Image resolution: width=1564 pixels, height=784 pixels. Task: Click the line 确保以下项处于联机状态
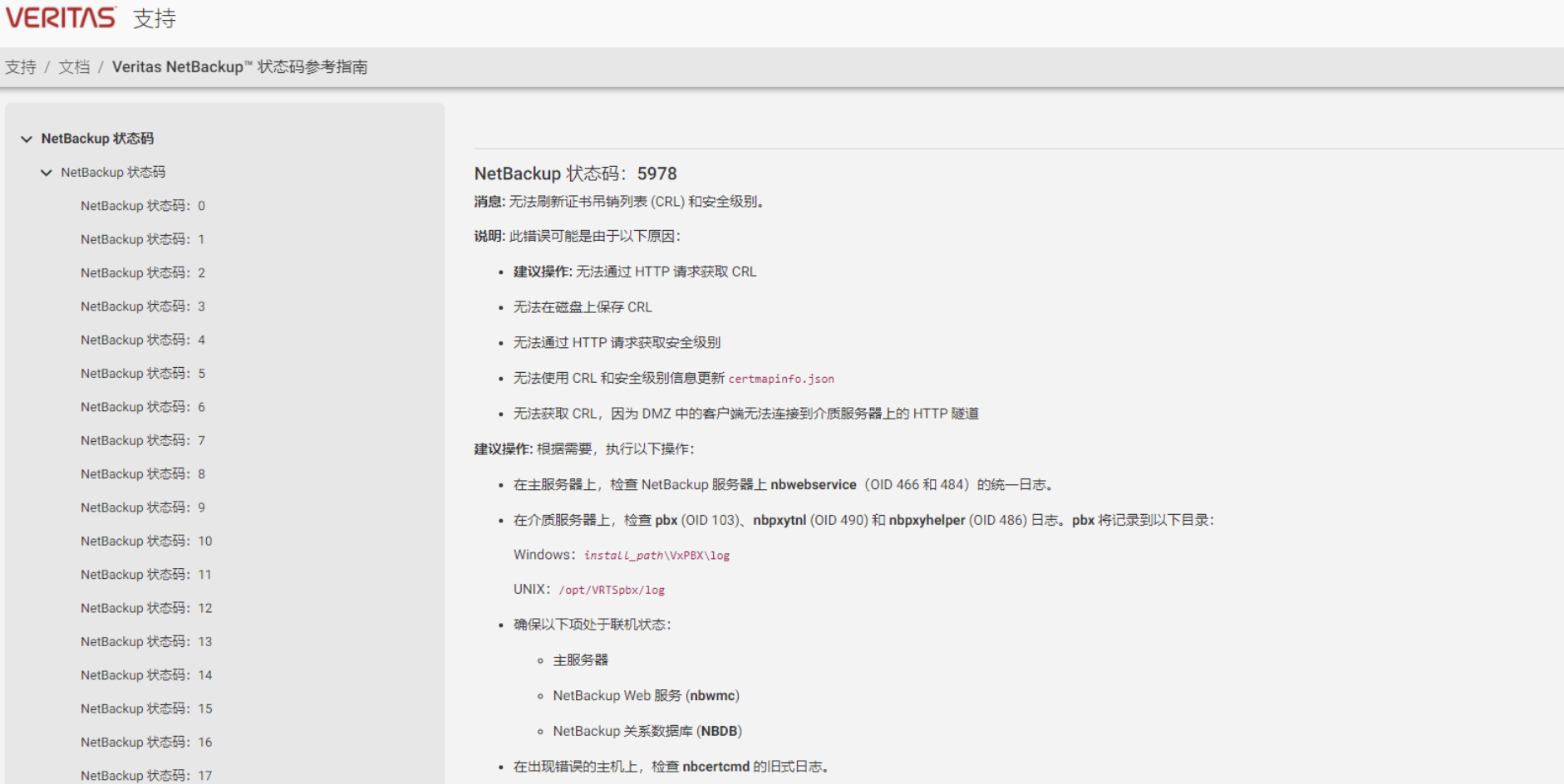point(593,625)
